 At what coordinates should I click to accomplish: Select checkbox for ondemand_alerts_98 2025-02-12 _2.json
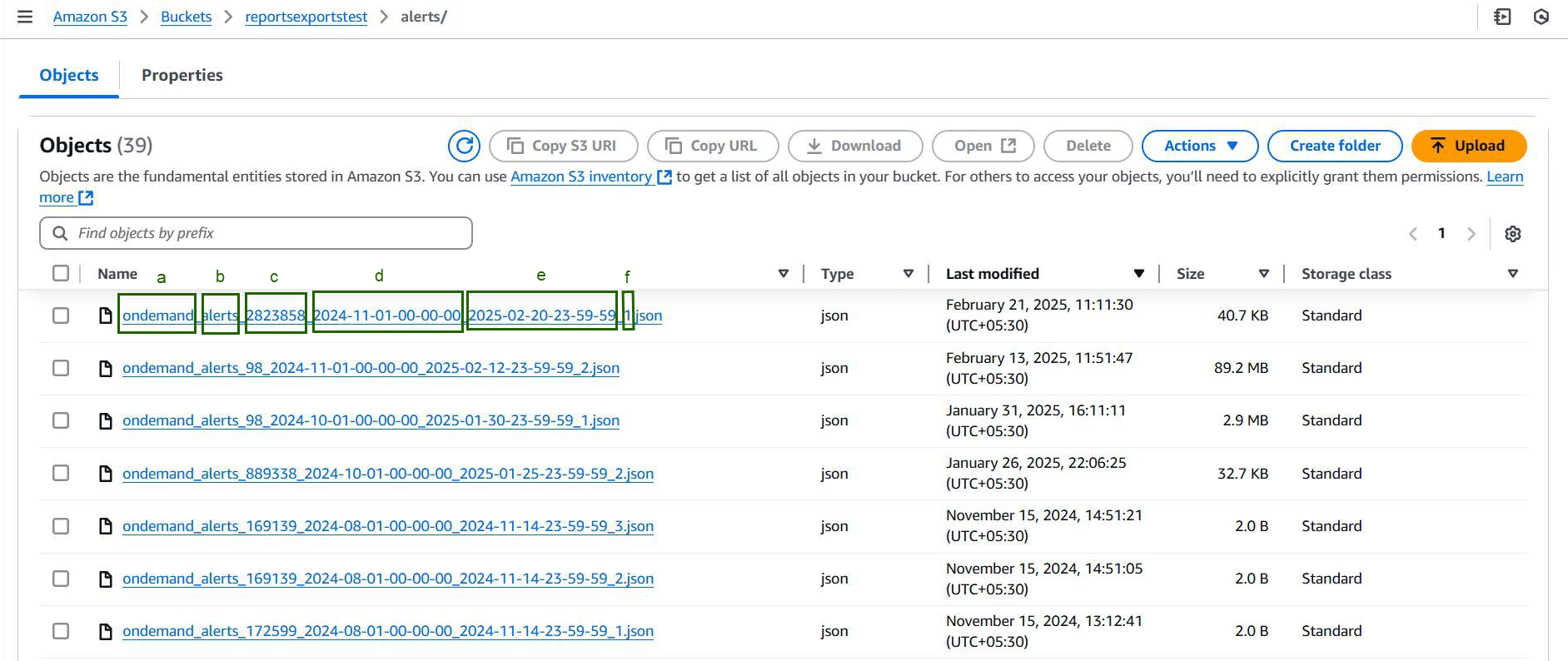[x=61, y=368]
